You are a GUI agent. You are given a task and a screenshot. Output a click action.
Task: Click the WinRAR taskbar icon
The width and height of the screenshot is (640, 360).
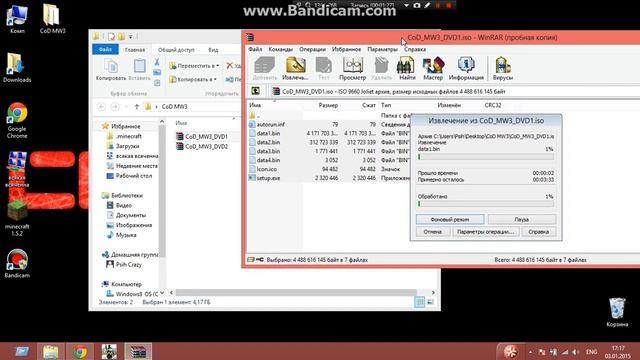pyautogui.click(x=138, y=351)
